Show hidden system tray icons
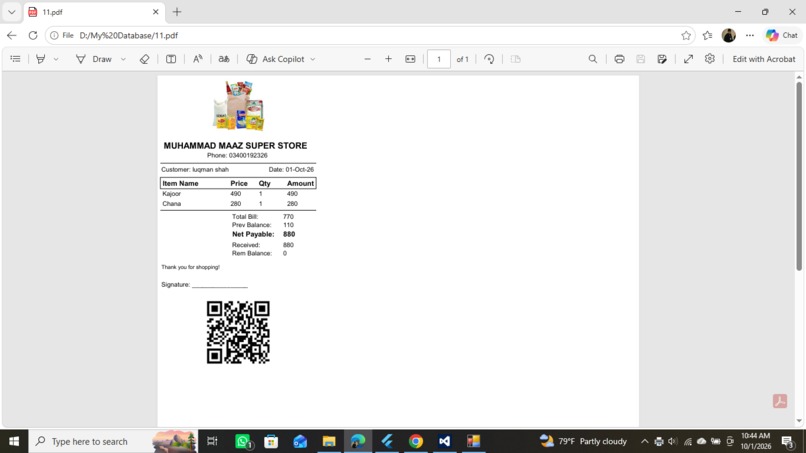Image resolution: width=806 pixels, height=453 pixels. coord(644,441)
